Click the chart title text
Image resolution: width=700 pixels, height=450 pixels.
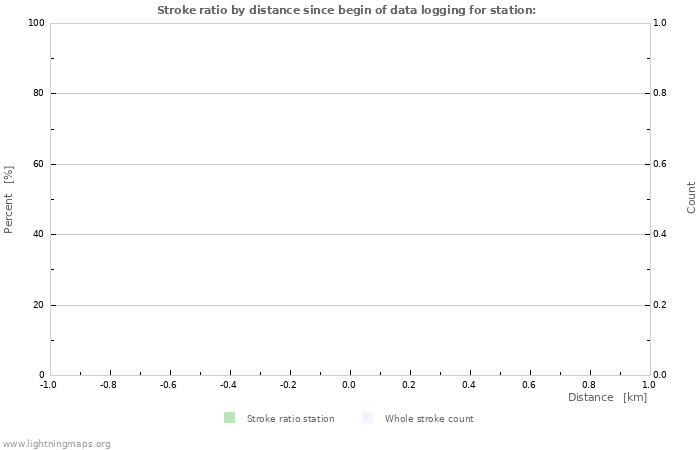(346, 10)
